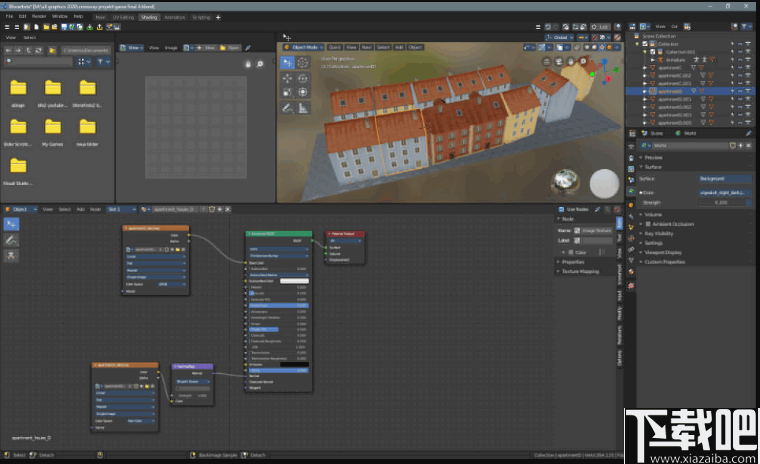Click the World button in properties header
760x464 pixels.
(x=686, y=133)
